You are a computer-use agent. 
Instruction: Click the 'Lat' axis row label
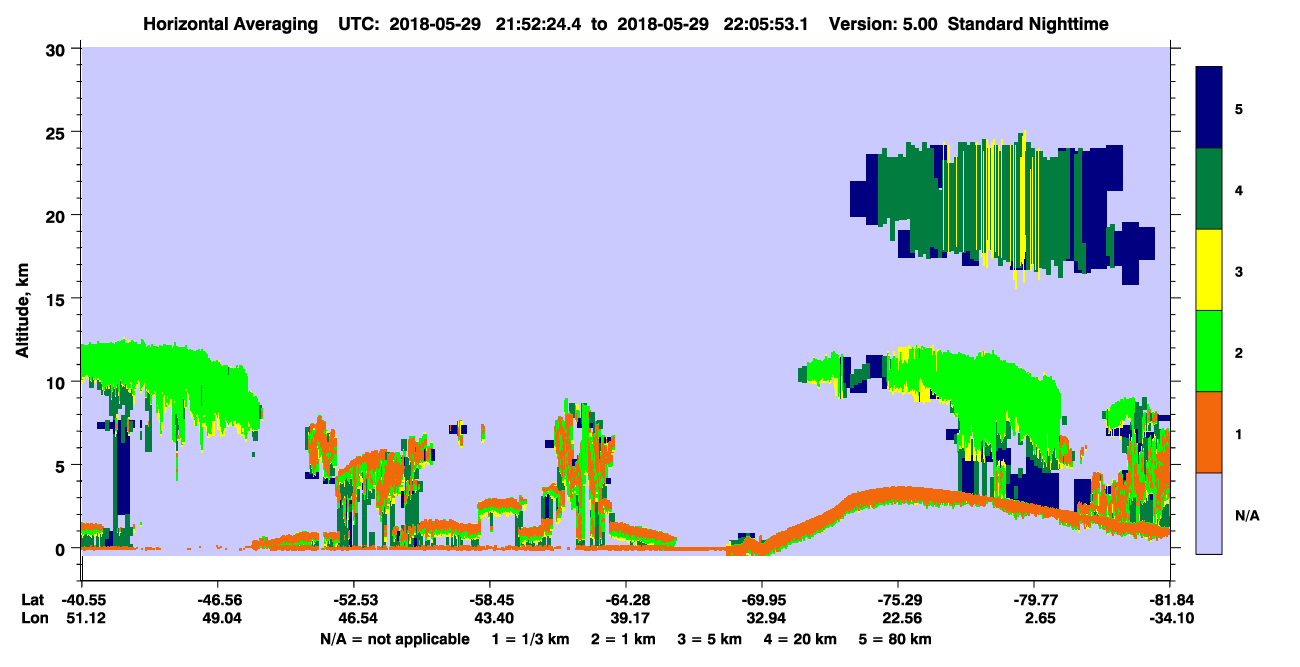tap(32, 600)
